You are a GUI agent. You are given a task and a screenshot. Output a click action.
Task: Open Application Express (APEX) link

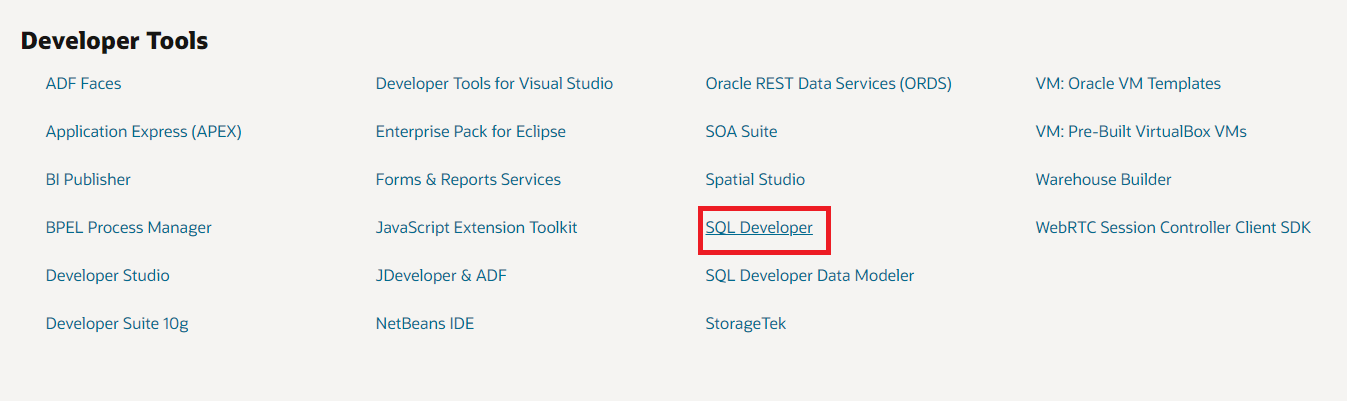click(x=144, y=132)
